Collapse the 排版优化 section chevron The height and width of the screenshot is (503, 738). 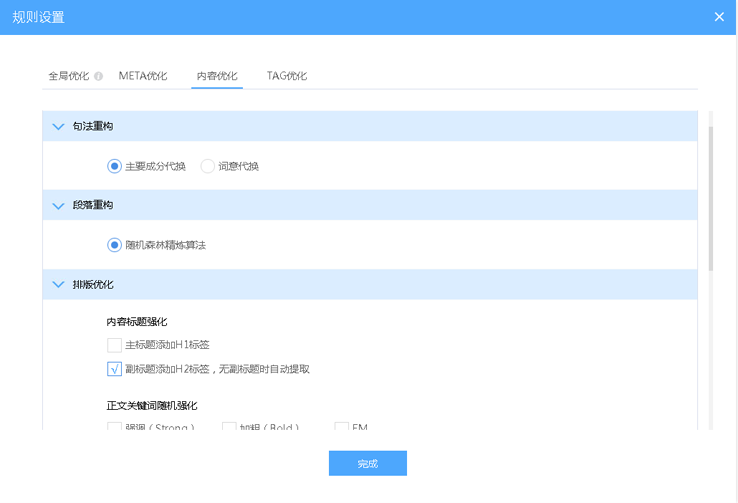(x=57, y=285)
